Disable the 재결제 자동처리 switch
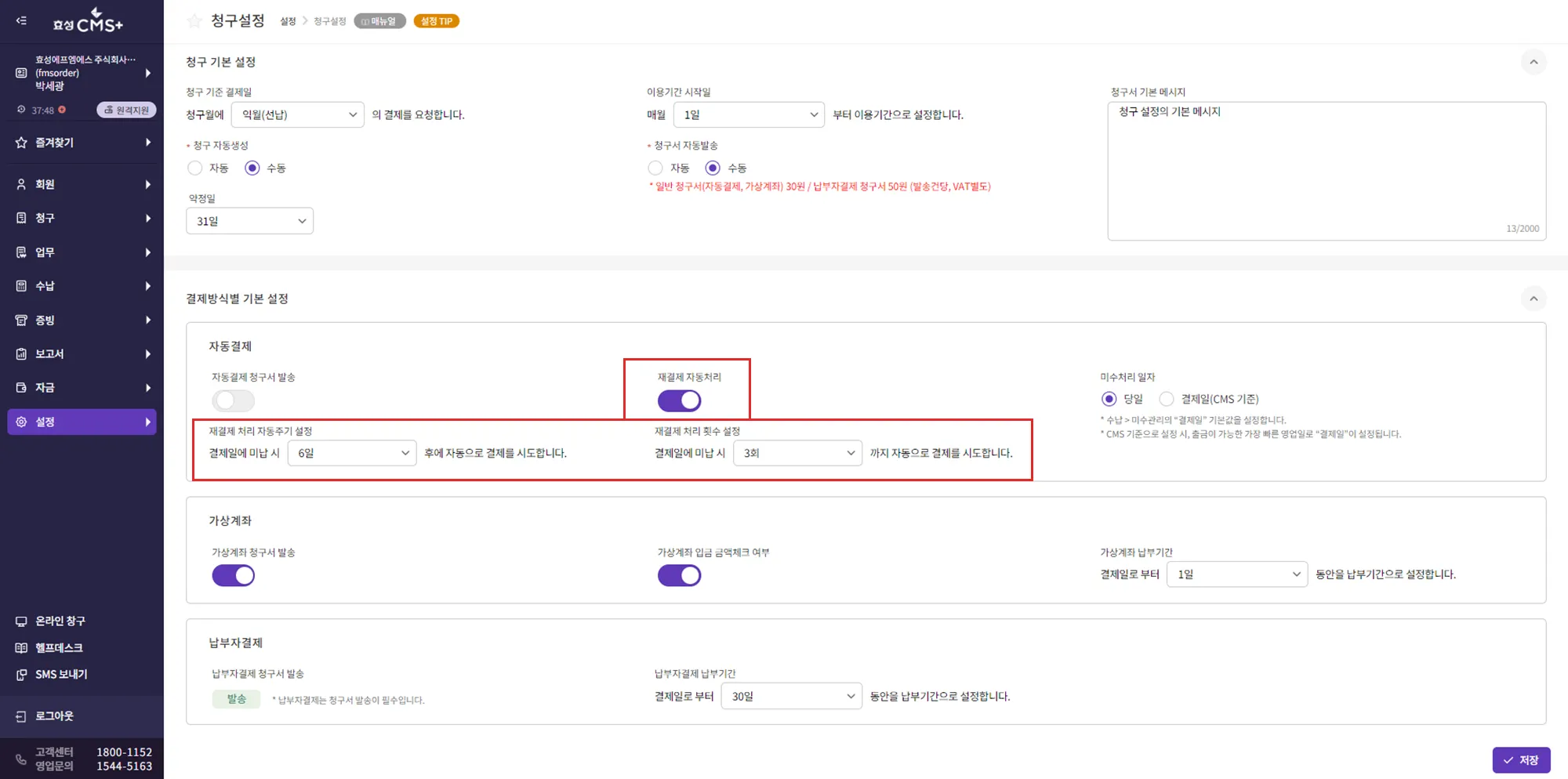The width and height of the screenshot is (1568, 779). (x=679, y=400)
